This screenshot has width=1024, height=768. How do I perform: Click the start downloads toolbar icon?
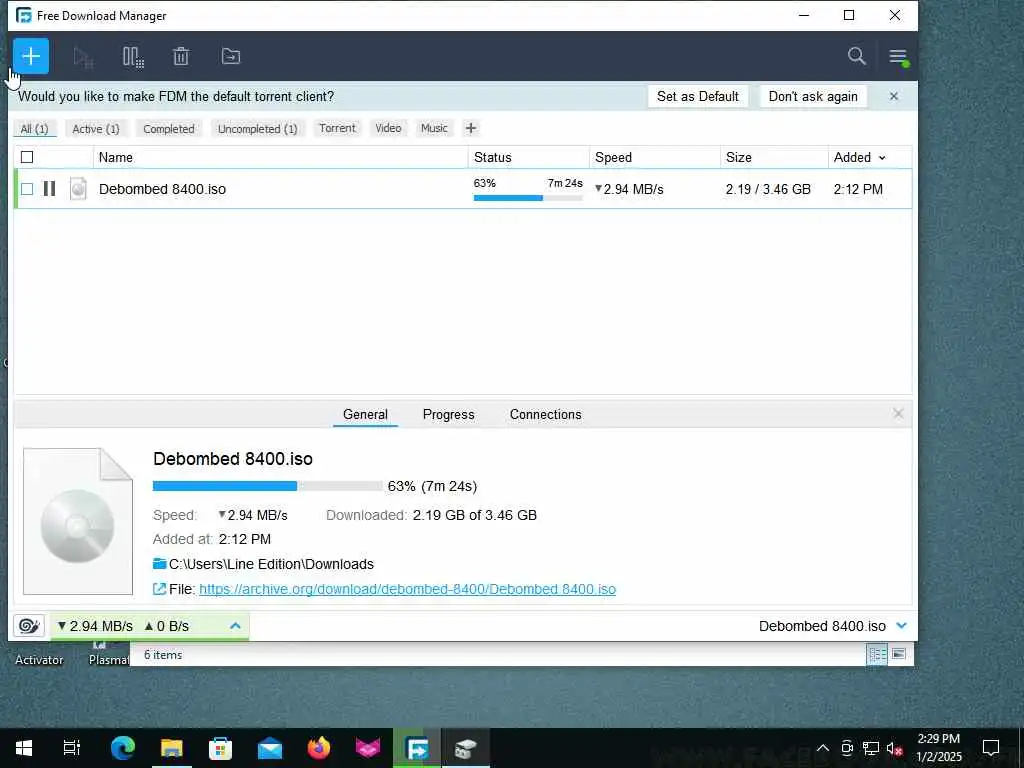(x=84, y=57)
